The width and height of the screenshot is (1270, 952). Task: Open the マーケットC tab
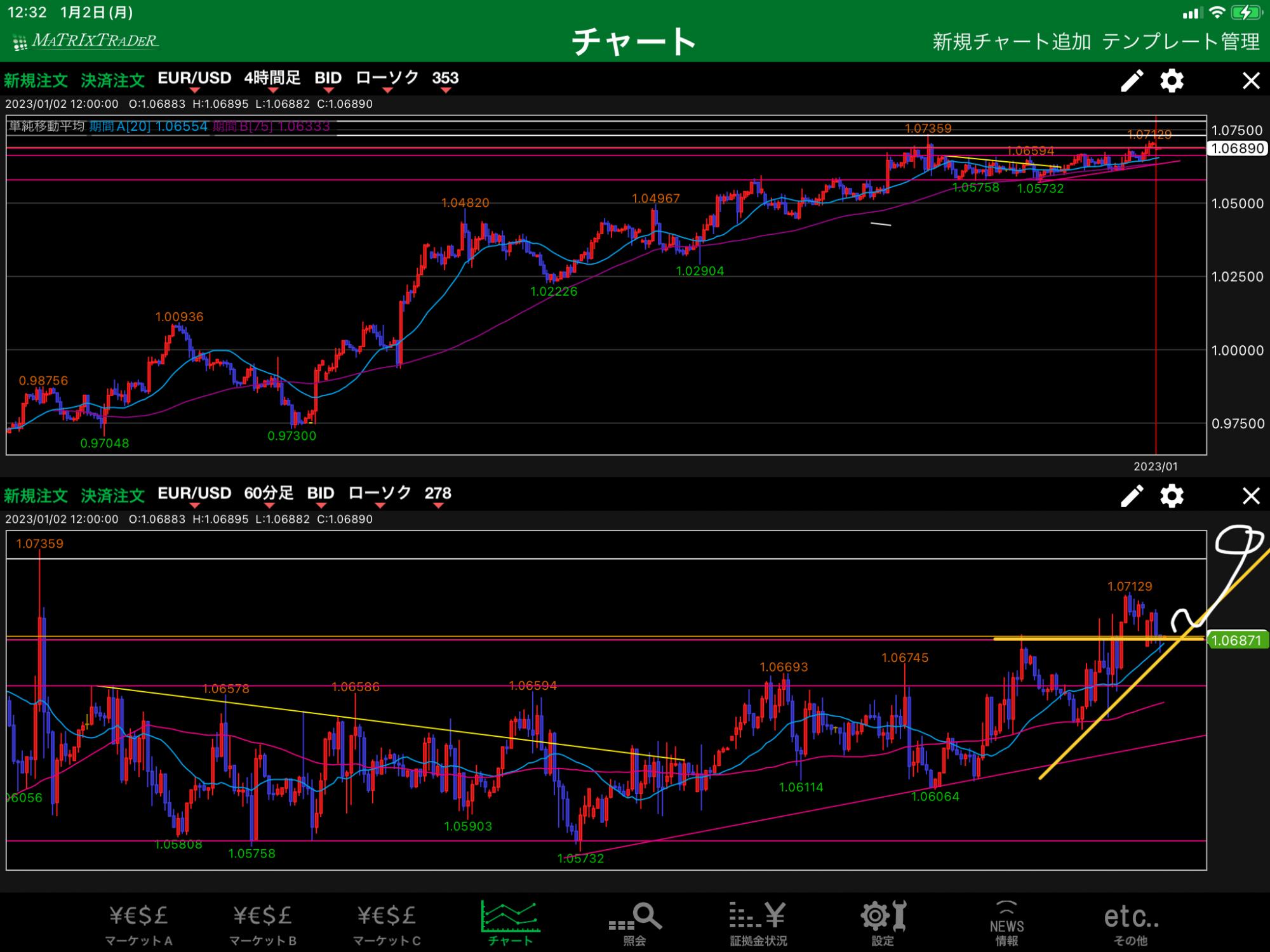tap(386, 924)
